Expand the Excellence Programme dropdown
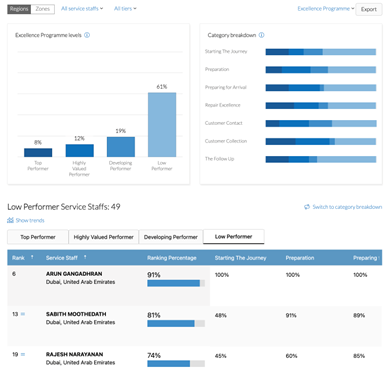Viewport: 390px width, 372px height. [x=326, y=9]
